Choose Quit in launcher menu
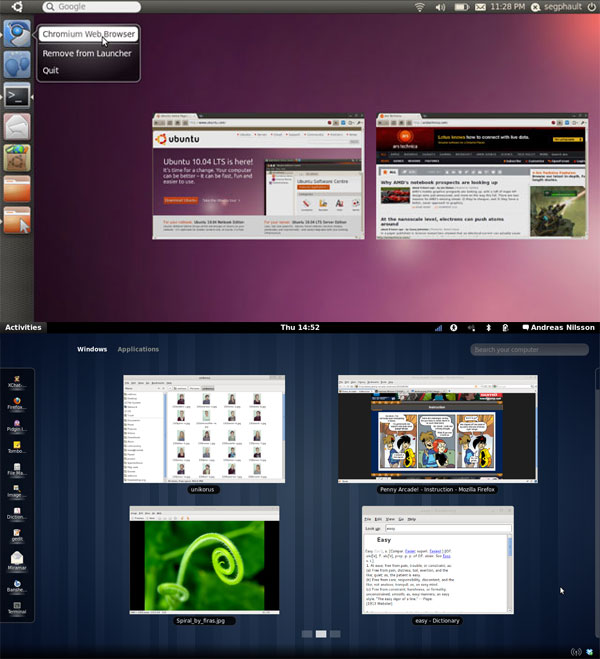This screenshot has height=659, width=600. [51, 70]
